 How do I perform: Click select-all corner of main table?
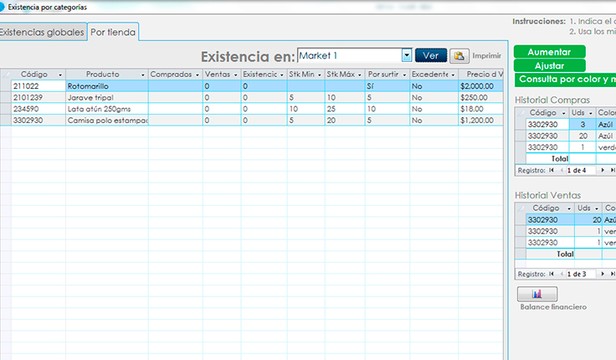[x=6, y=74]
